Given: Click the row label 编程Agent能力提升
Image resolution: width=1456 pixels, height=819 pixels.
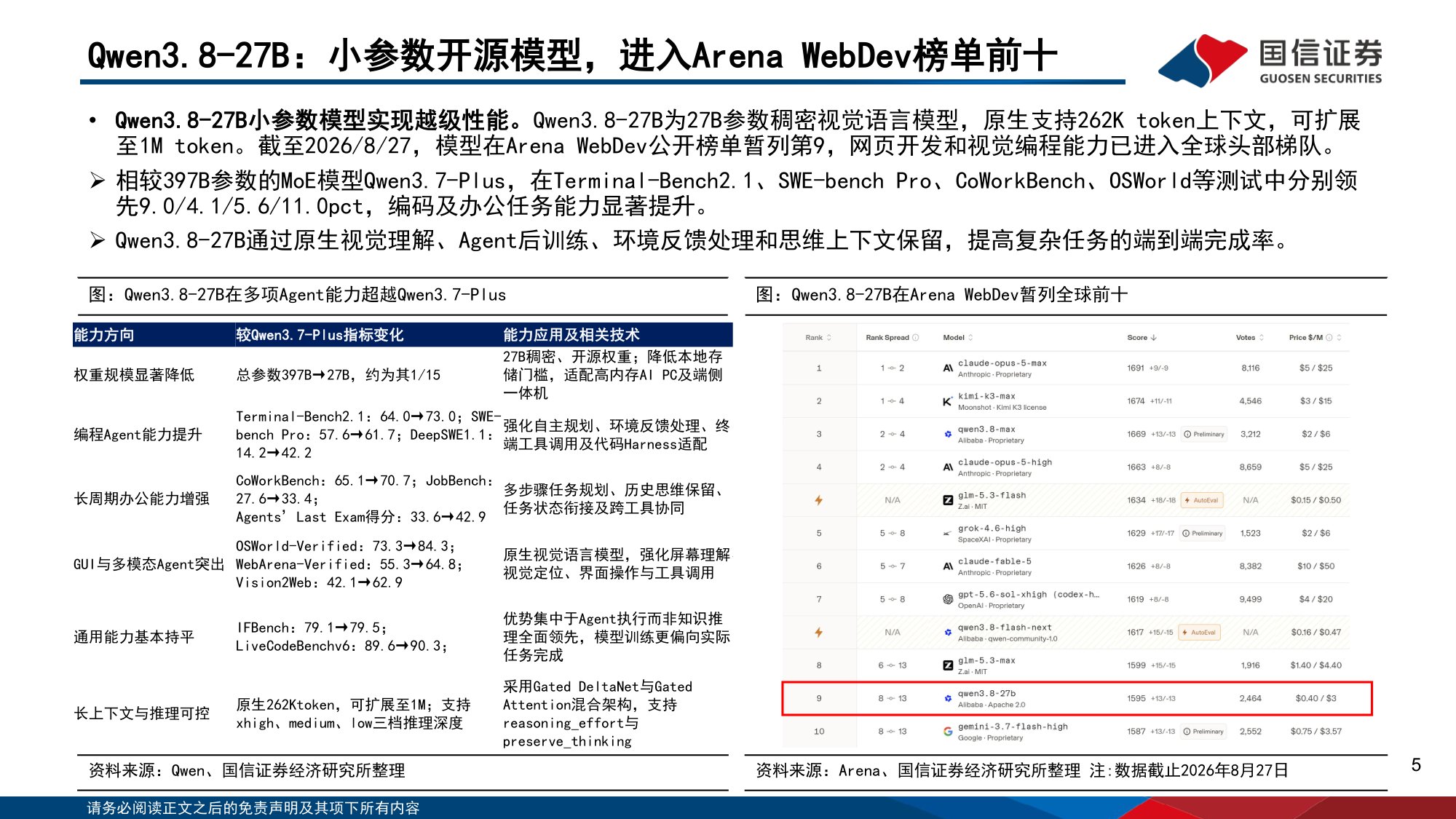Looking at the screenshot, I should point(138,435).
